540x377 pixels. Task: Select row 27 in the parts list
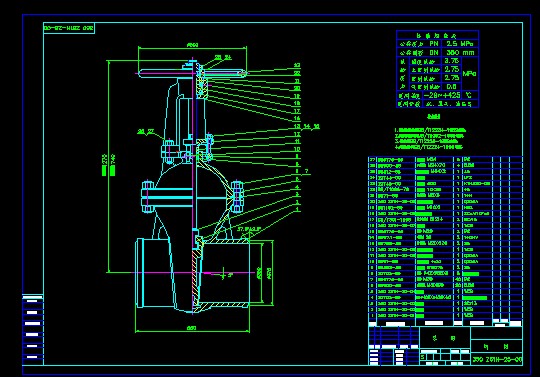pos(445,159)
